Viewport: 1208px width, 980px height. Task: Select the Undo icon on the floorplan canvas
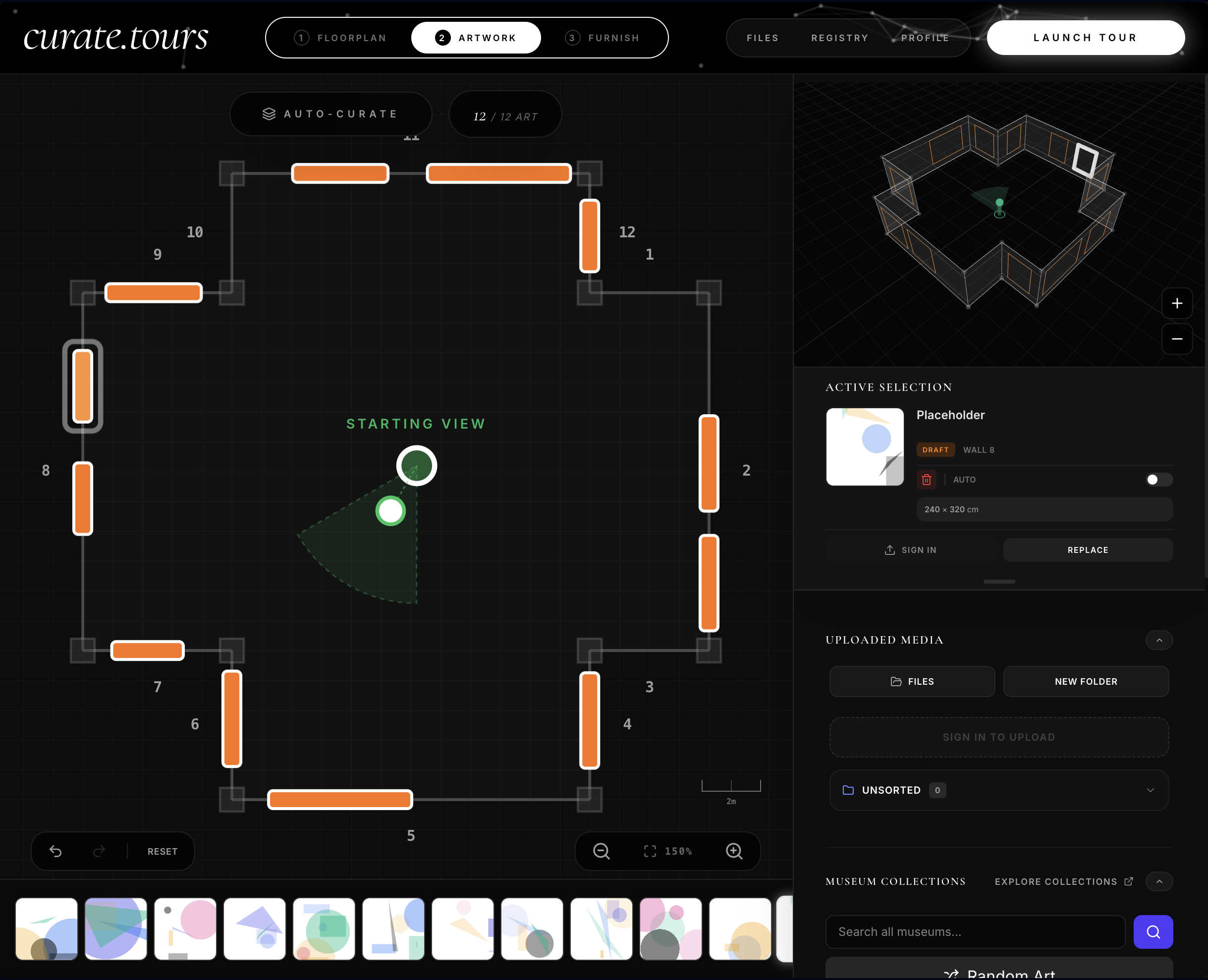(56, 851)
